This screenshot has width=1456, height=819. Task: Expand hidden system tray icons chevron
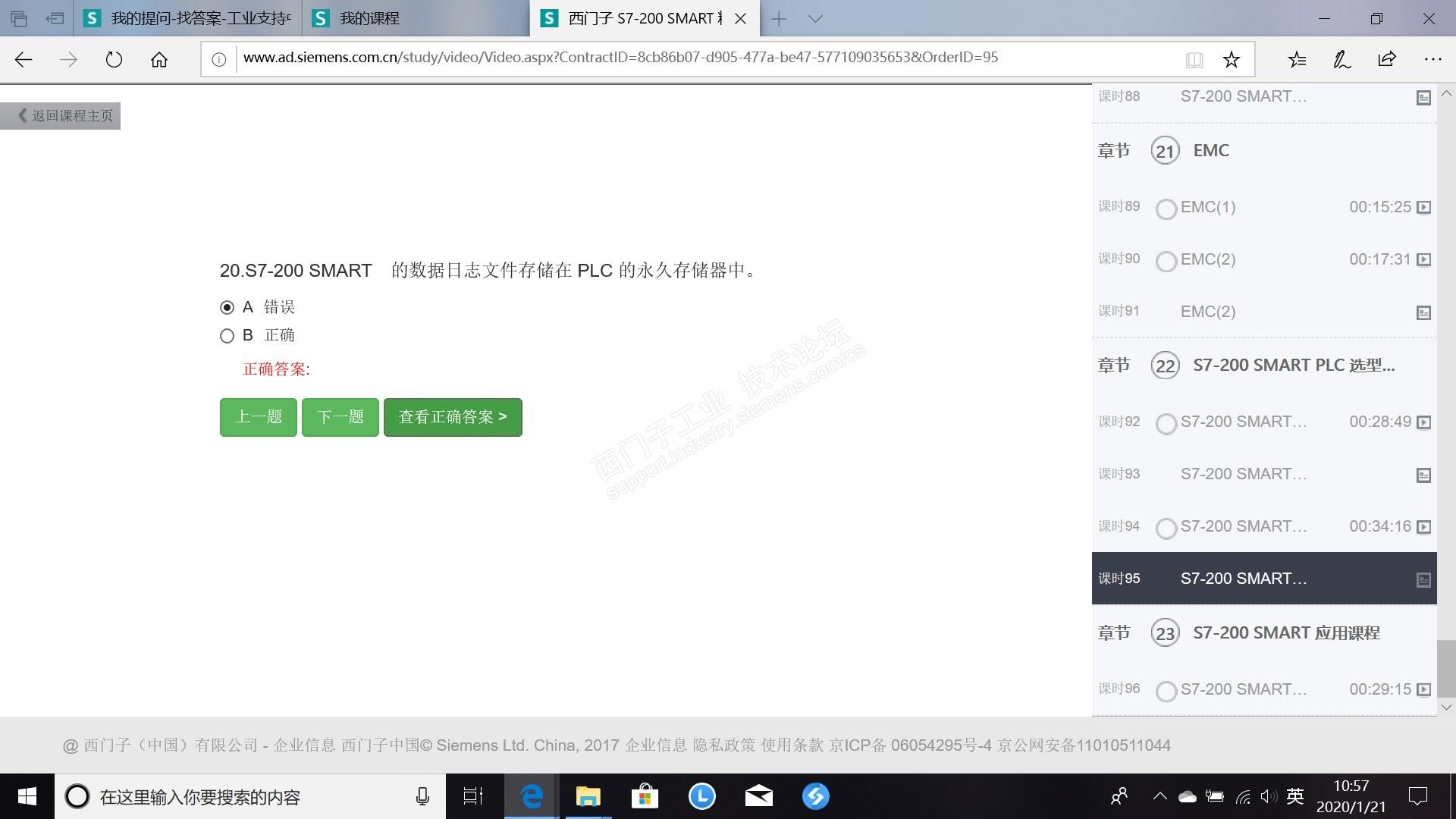click(1159, 796)
